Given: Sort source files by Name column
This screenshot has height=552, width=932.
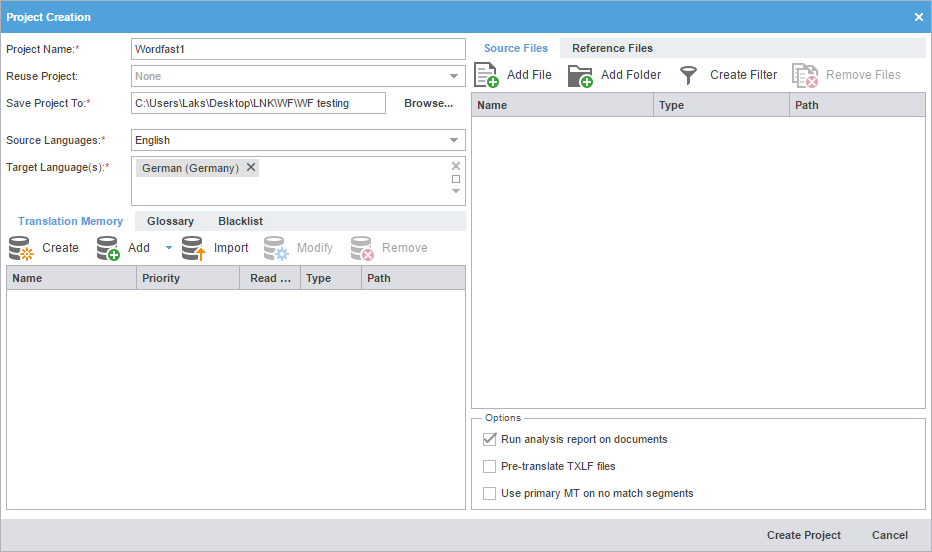Looking at the screenshot, I should pos(562,105).
